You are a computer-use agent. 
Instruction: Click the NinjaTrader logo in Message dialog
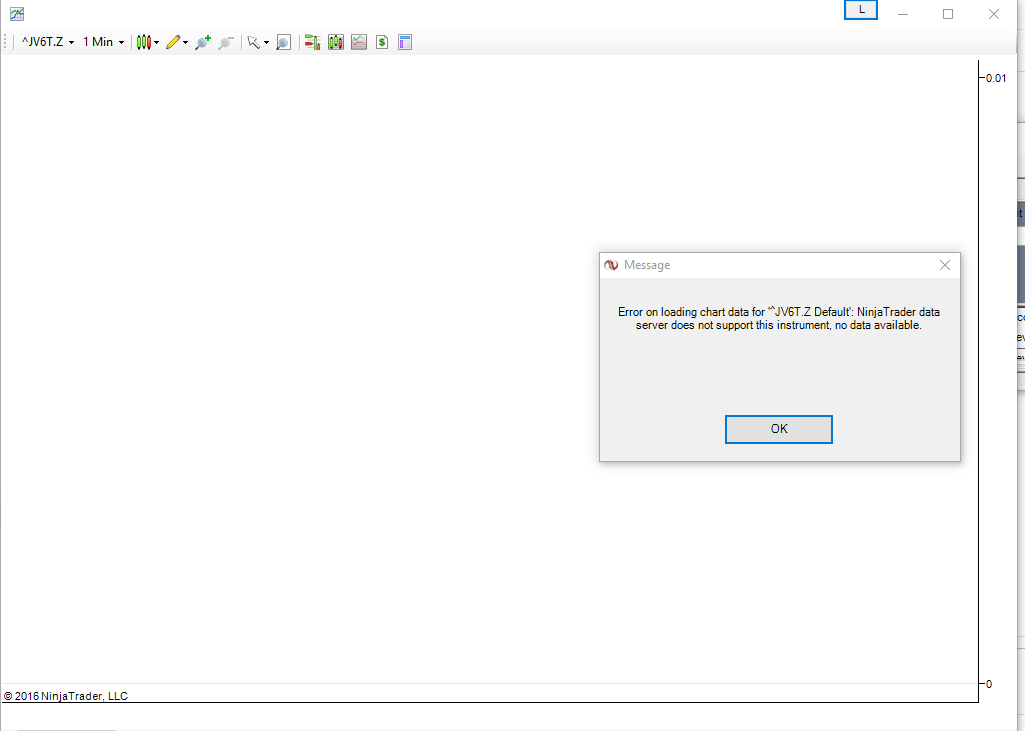click(611, 265)
